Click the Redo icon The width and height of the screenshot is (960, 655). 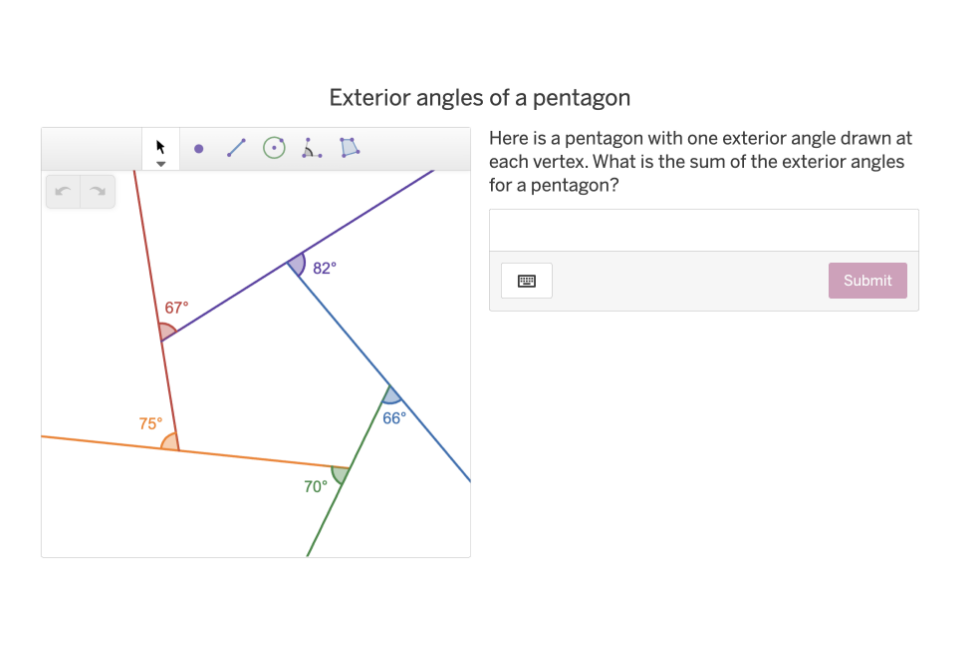(97, 191)
